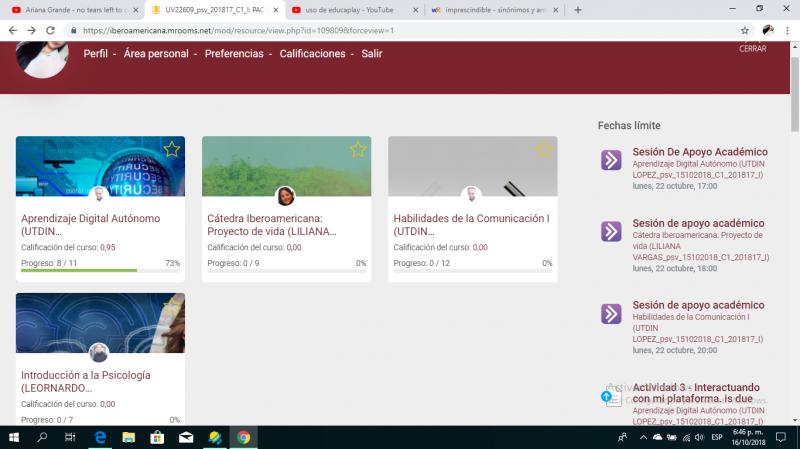The image size is (800, 449).
Task: Click the Aprendizaje Digital Autónomo course banner image
Action: tap(101, 166)
